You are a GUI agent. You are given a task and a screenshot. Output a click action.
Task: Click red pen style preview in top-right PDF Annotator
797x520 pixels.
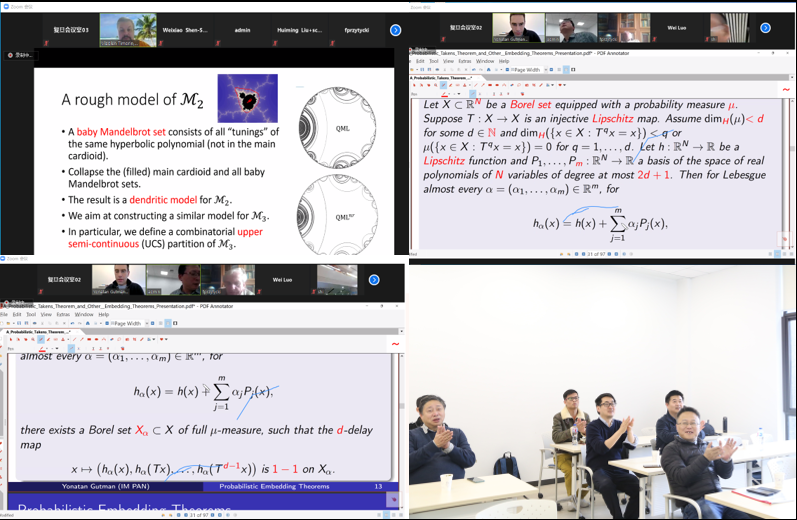(x=786, y=89)
